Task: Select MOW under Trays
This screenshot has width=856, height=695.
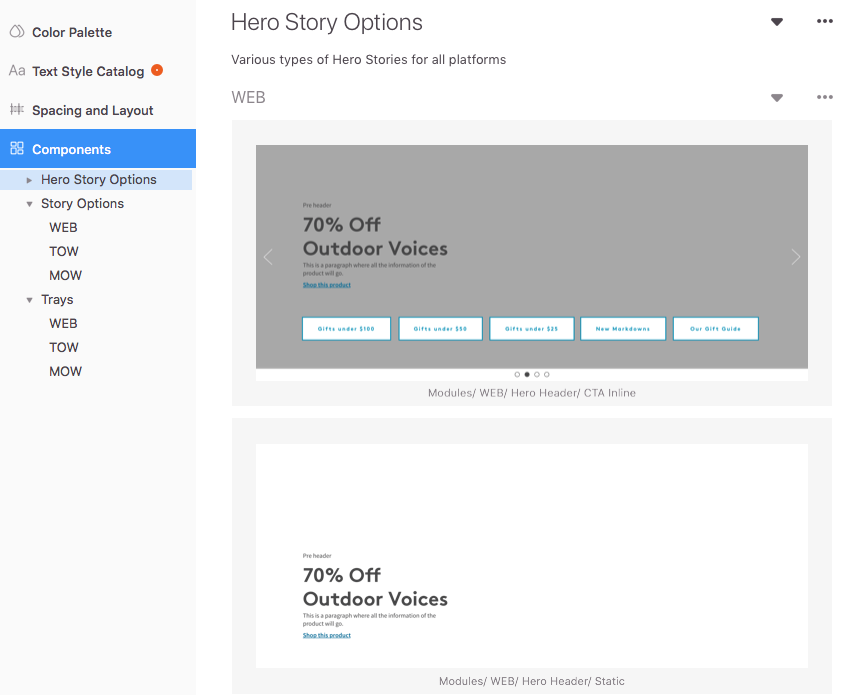Action: pyautogui.click(x=66, y=371)
